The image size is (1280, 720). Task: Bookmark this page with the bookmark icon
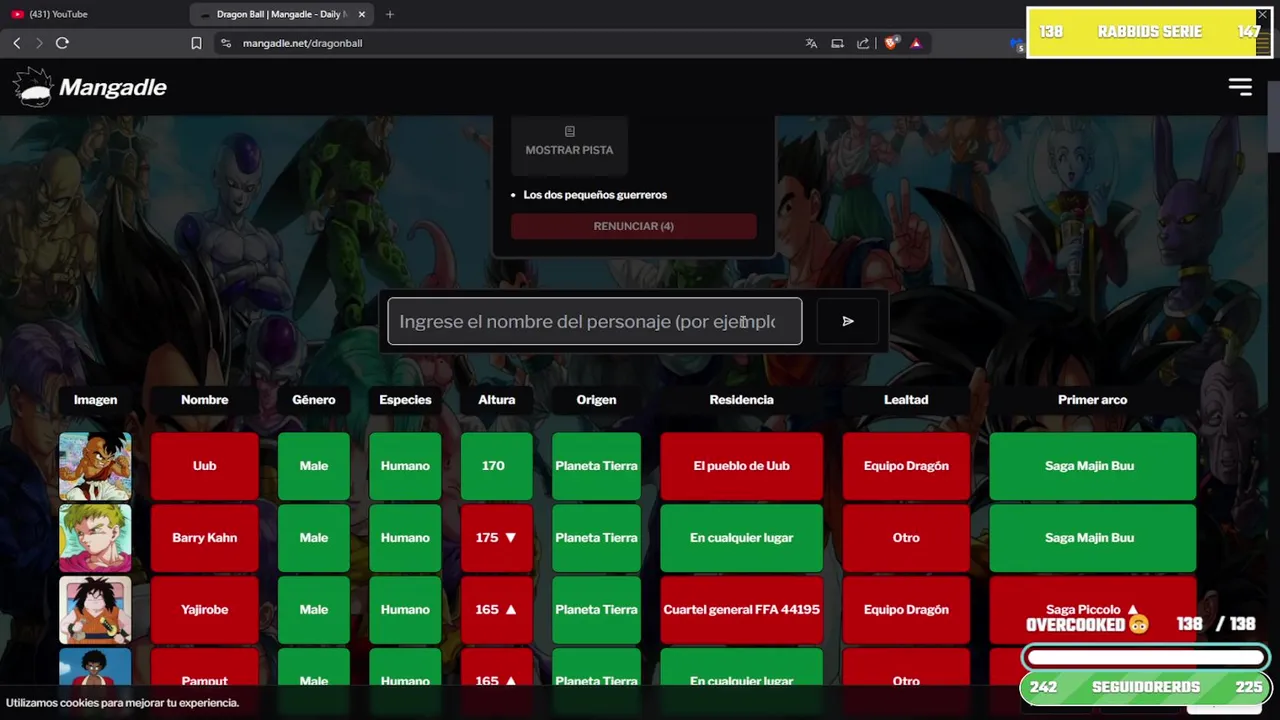point(196,43)
